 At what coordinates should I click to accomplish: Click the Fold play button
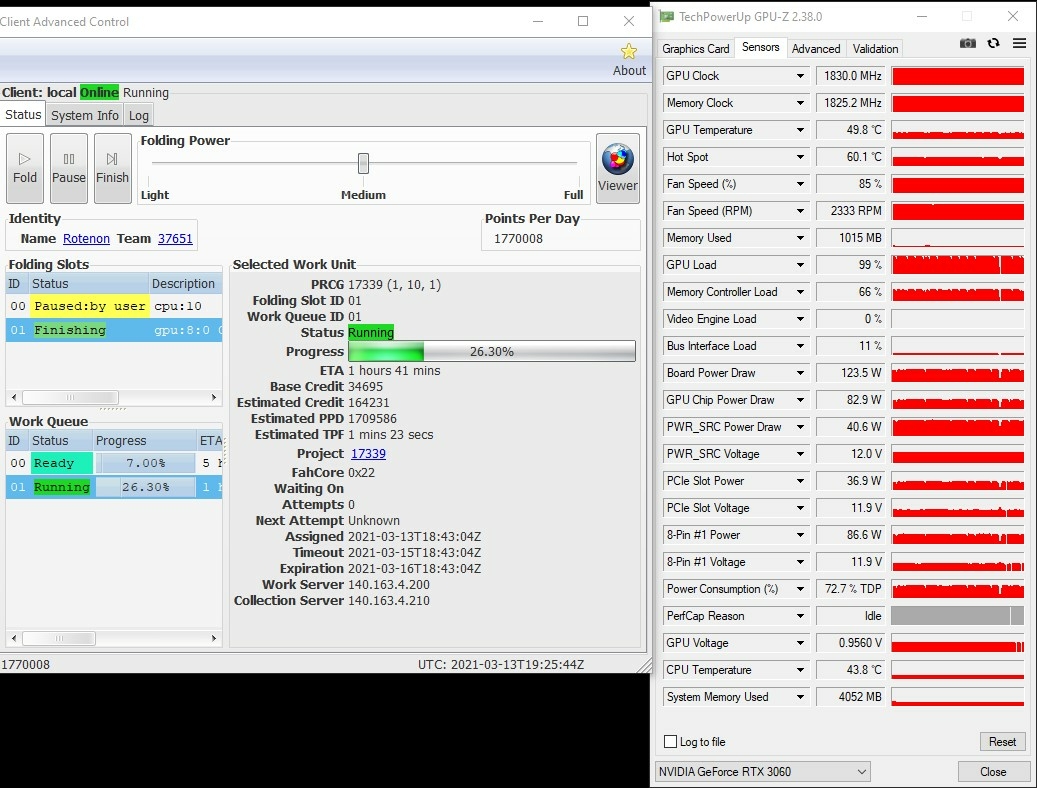(25, 168)
